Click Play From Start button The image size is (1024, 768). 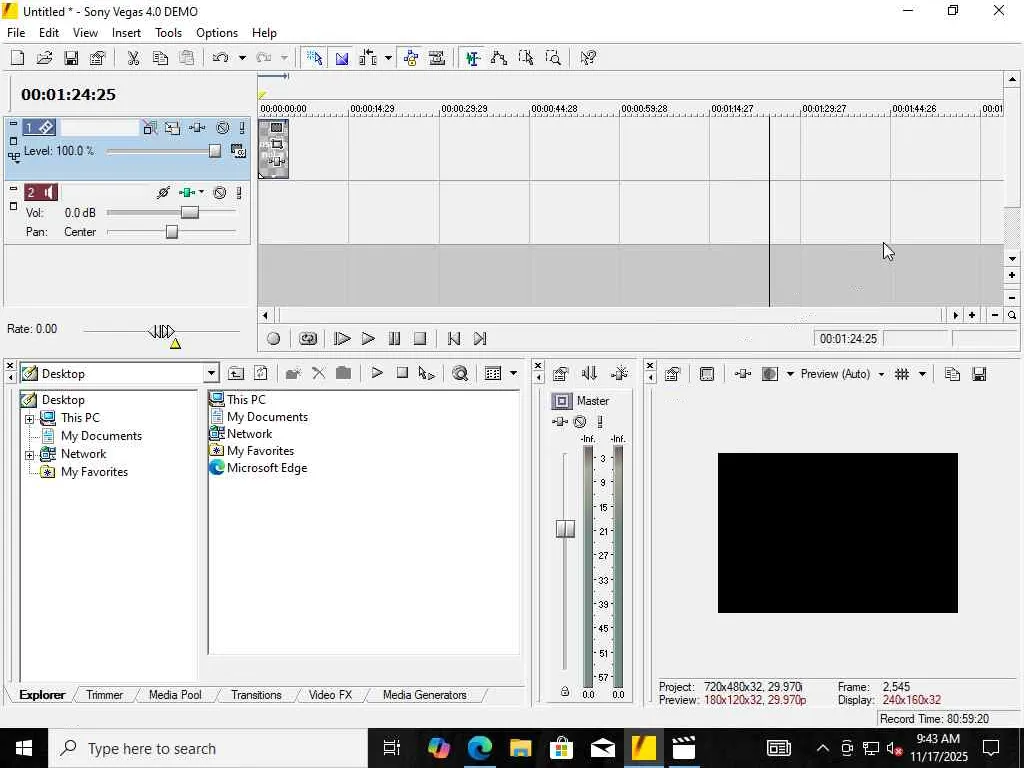[x=342, y=338]
